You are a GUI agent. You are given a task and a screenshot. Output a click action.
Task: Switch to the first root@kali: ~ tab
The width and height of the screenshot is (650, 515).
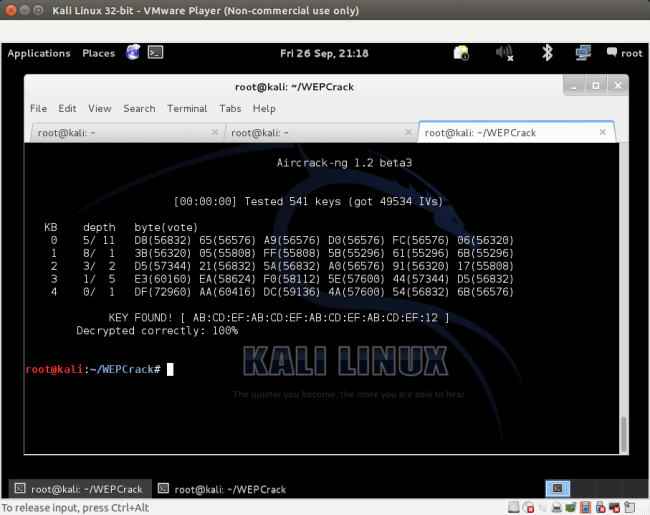pyautogui.click(x=120, y=132)
